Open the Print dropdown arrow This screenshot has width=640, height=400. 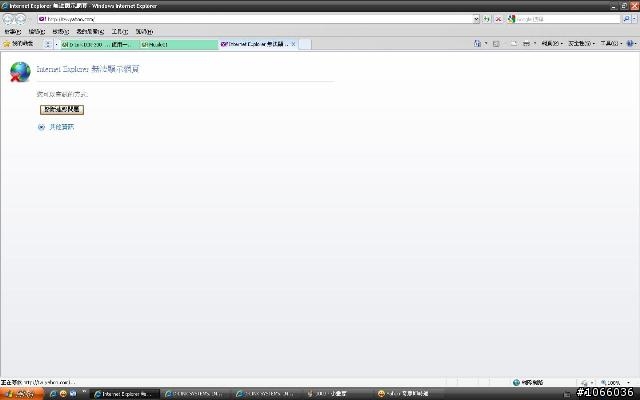pyautogui.click(x=535, y=43)
